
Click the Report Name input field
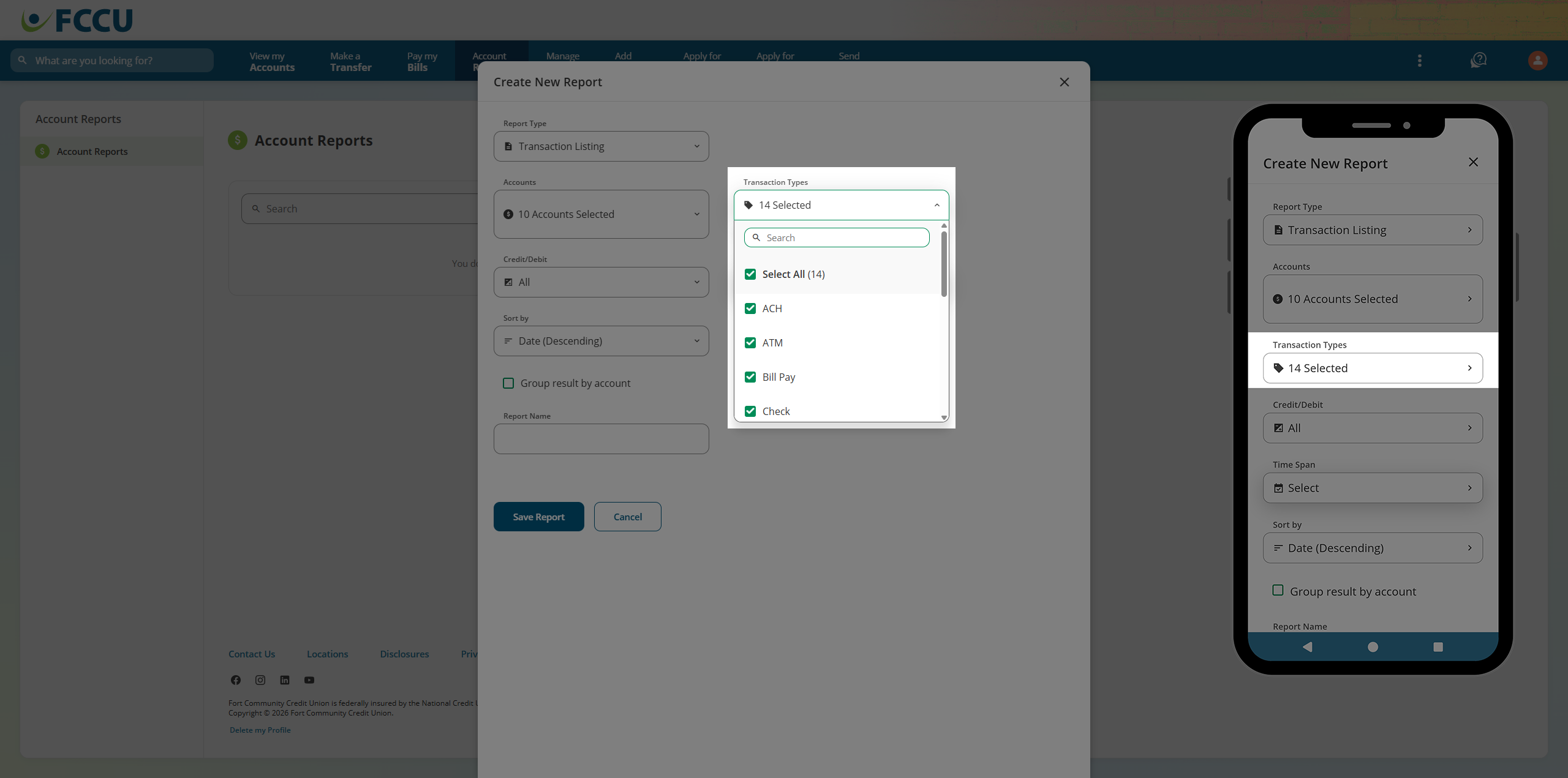click(601, 439)
